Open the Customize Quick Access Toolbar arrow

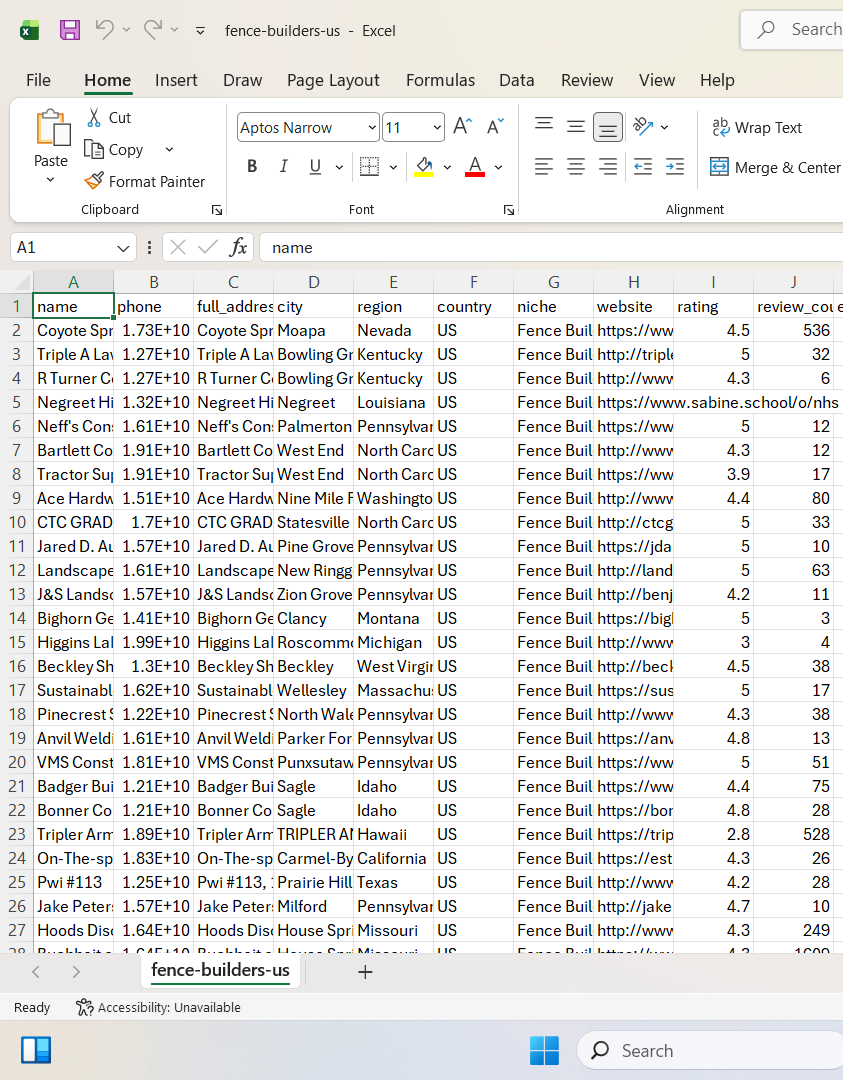pyautogui.click(x=200, y=30)
